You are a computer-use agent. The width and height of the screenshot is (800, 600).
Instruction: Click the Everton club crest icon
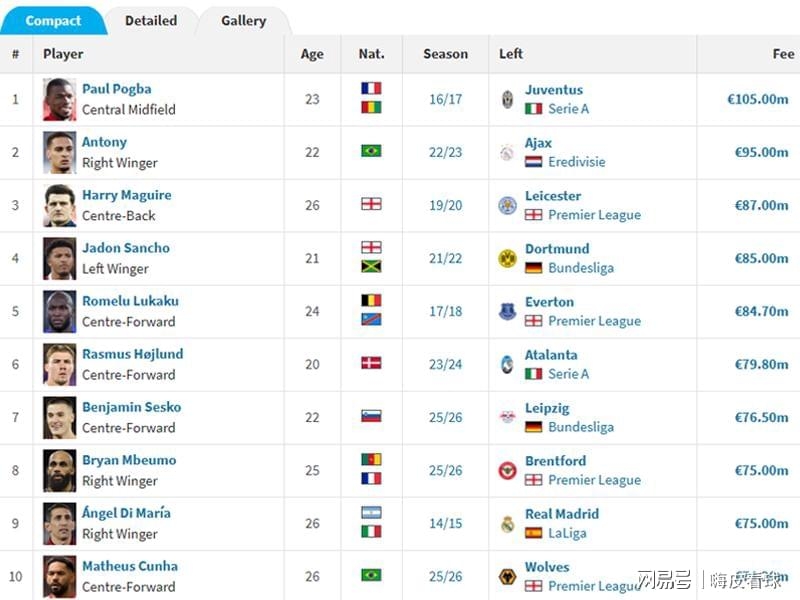507,311
